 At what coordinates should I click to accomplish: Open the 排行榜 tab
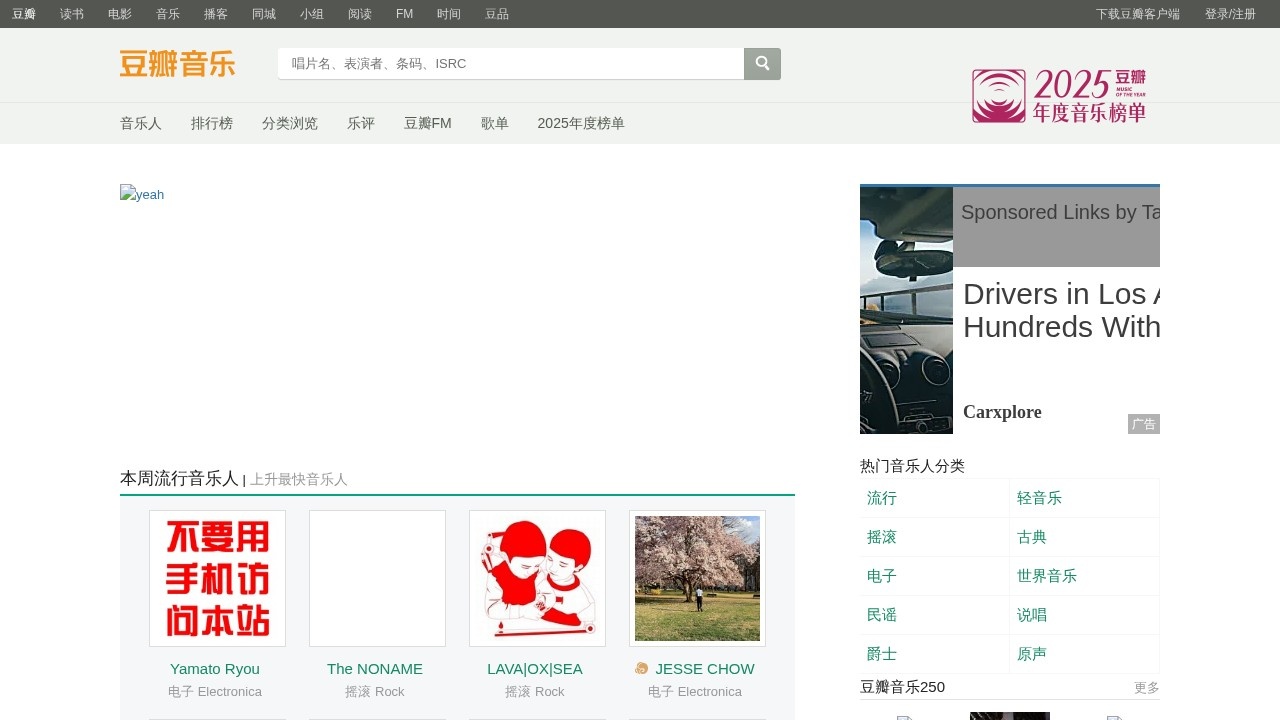pos(212,123)
